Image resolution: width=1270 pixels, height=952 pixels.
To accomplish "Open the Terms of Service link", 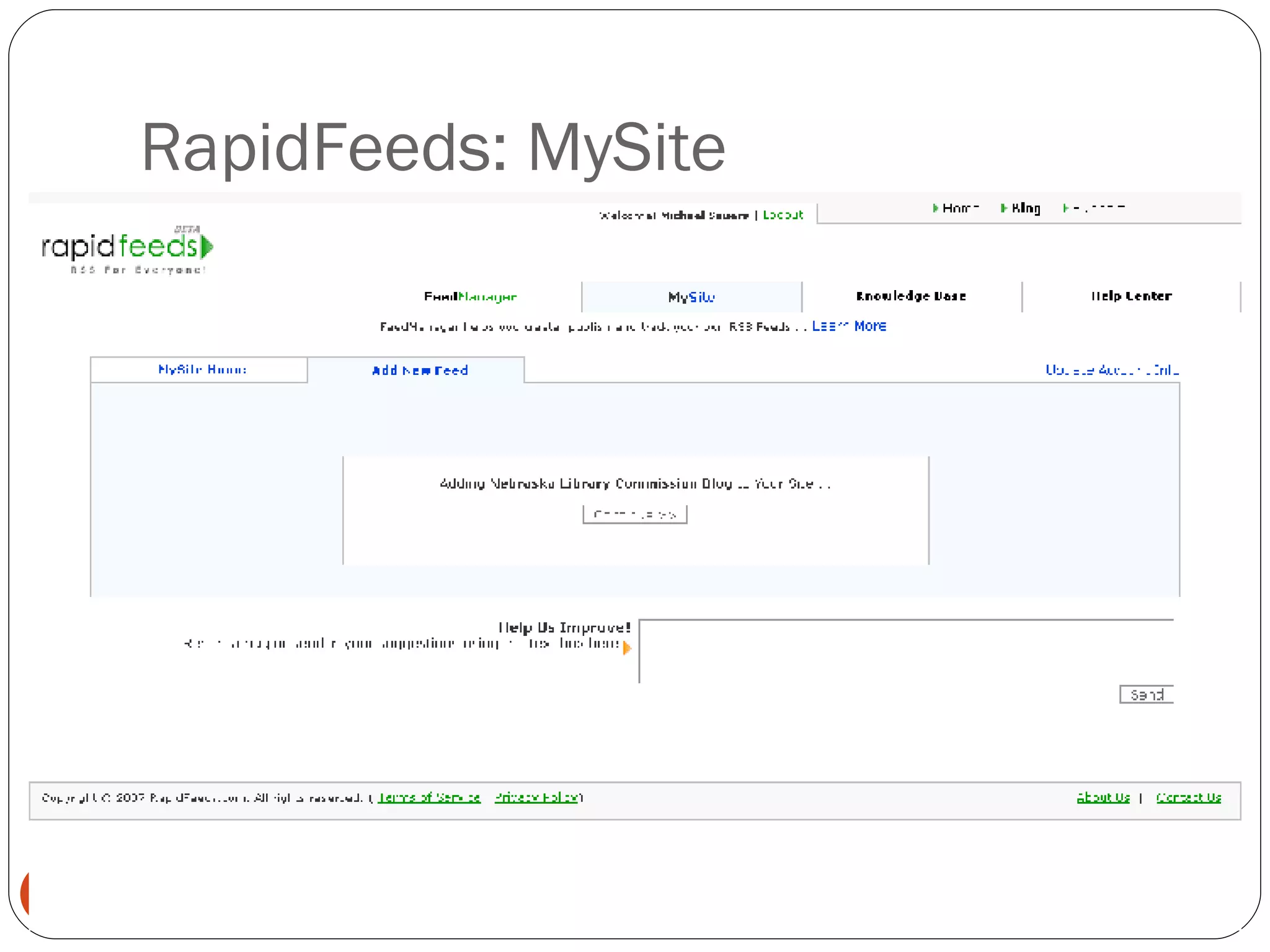I will (x=429, y=798).
